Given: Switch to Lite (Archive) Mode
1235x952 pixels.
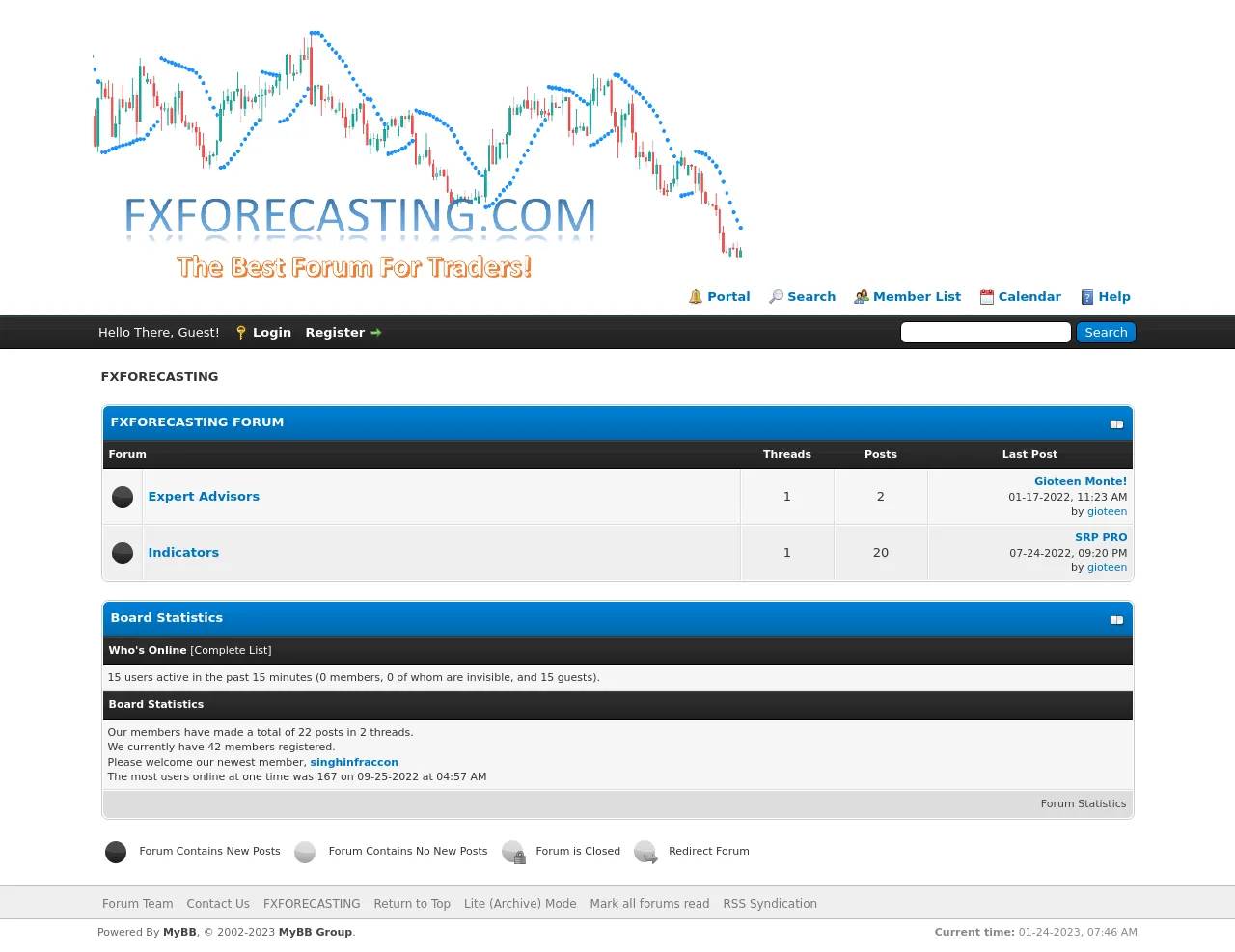Looking at the screenshot, I should (x=520, y=904).
